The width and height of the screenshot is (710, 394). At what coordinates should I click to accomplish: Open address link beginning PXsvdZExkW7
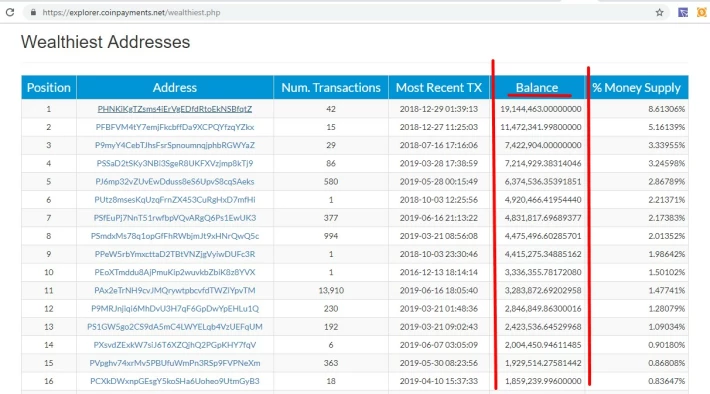175,345
